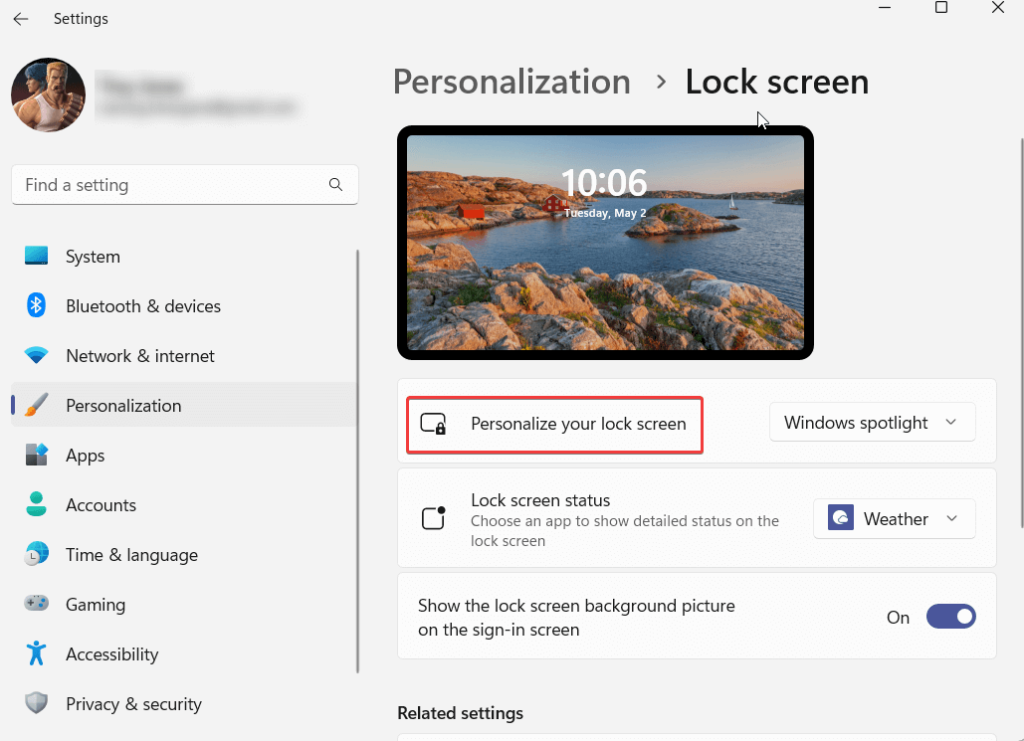Image resolution: width=1024 pixels, height=741 pixels.
Task: Click the lock screen preview image
Action: click(x=605, y=242)
